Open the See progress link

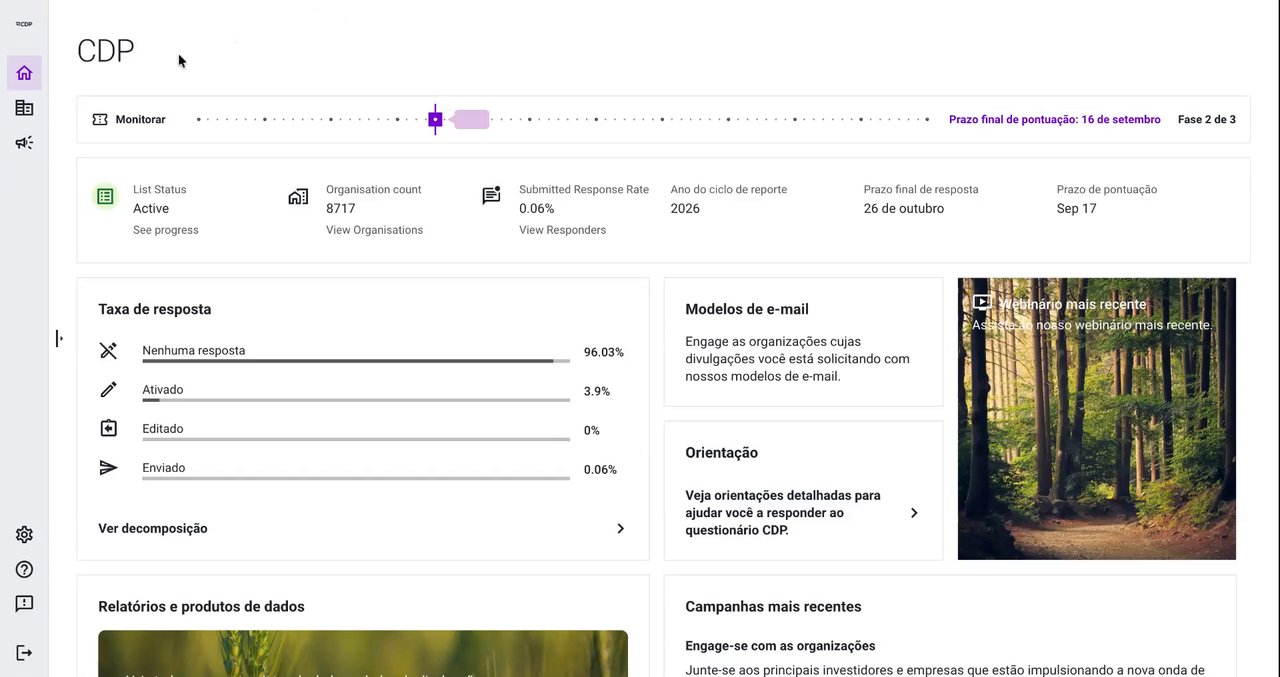(x=166, y=230)
